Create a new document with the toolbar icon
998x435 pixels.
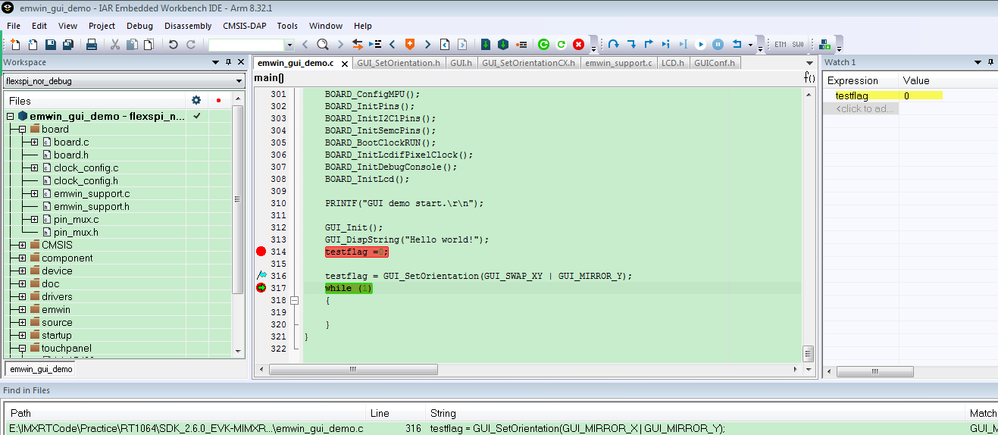coord(15,45)
